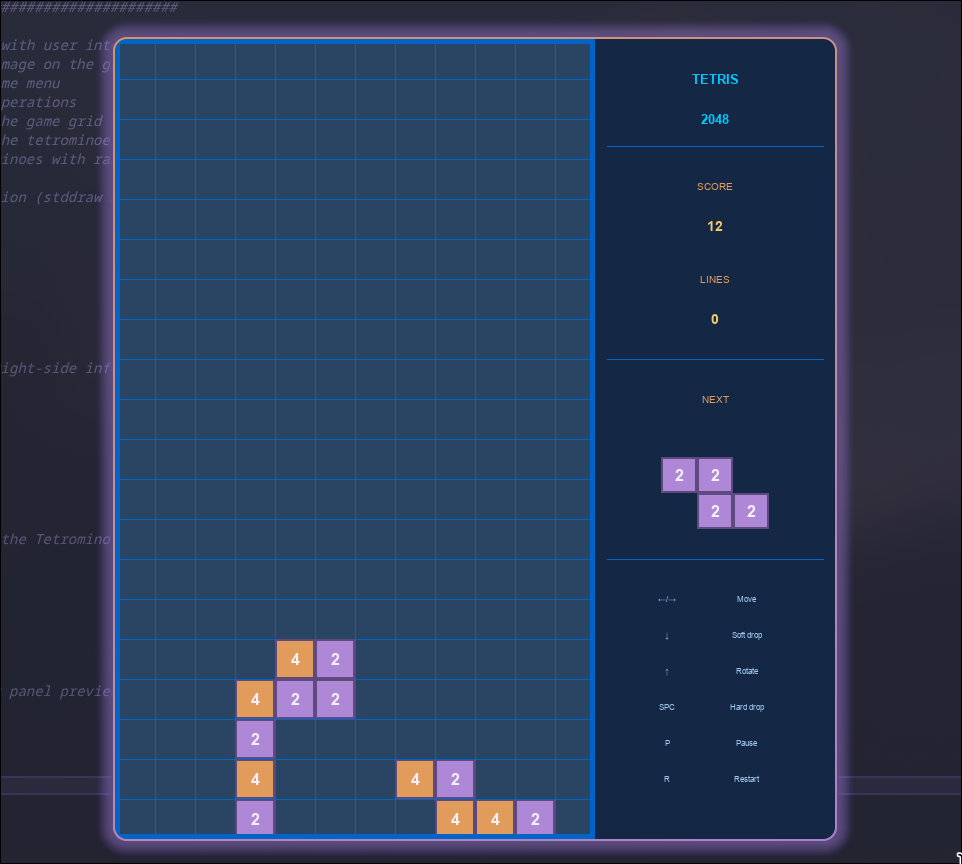Click the SPC key hint
The image size is (962, 864).
(x=667, y=708)
